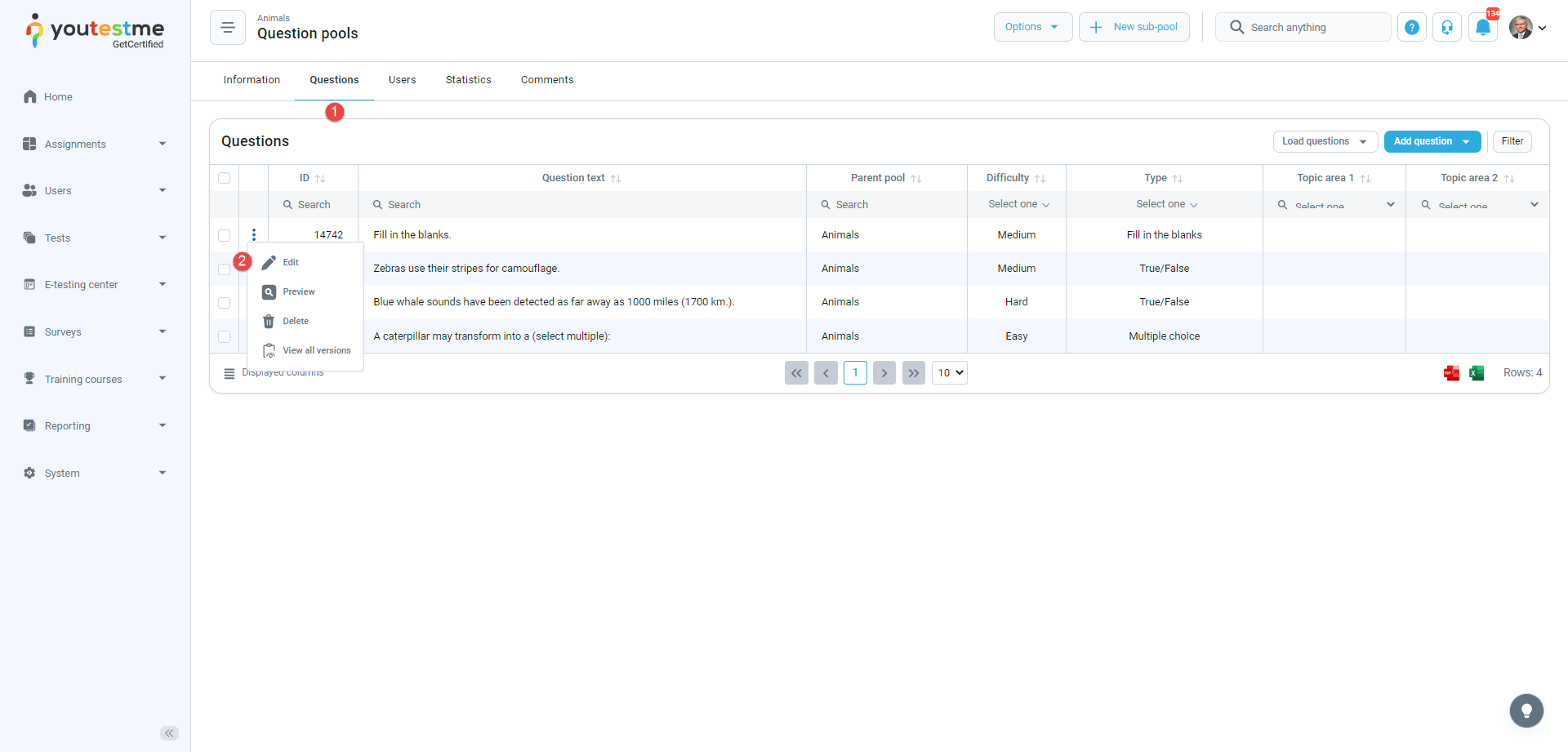This screenshot has height=752, width=1568.
Task: Open the notifications bell icon
Action: tap(1483, 27)
